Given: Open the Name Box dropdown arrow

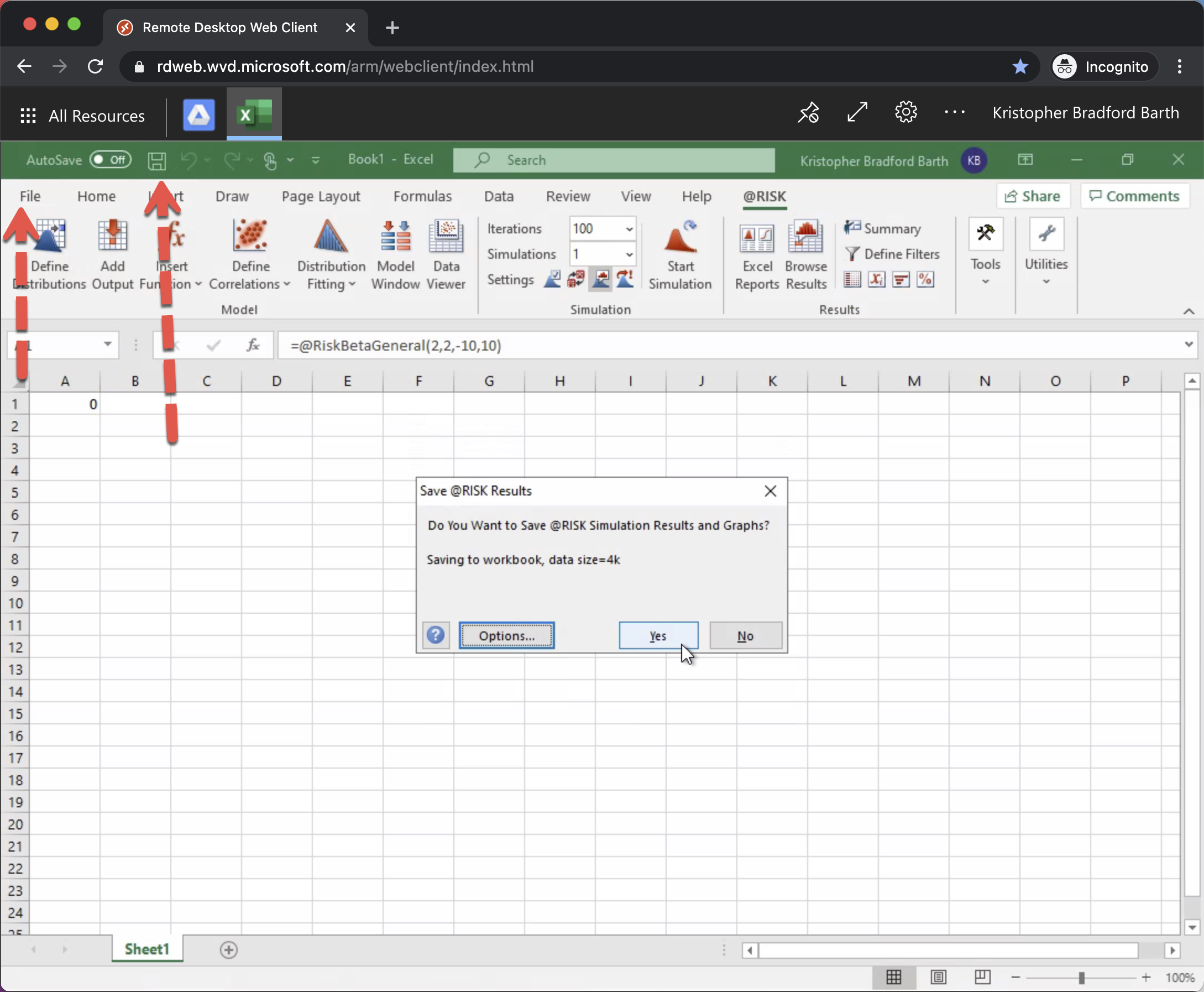Looking at the screenshot, I should [107, 344].
